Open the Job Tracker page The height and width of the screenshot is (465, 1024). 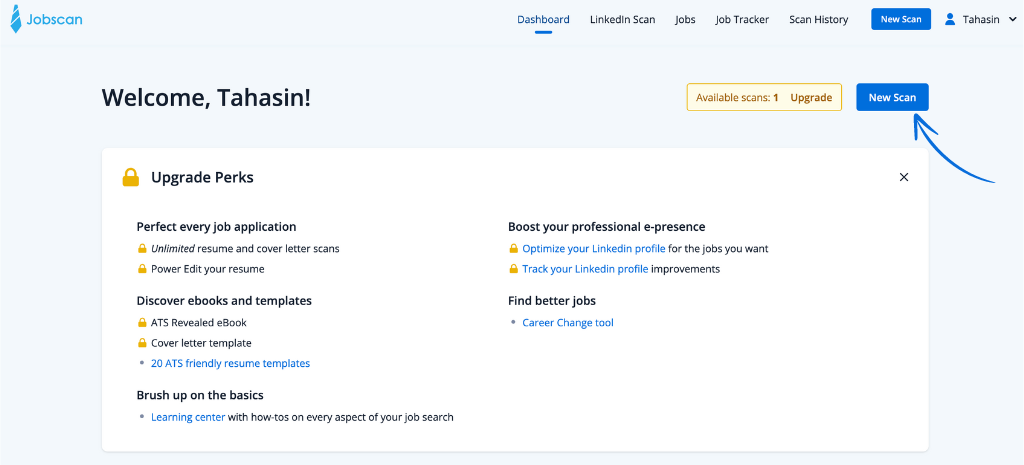pos(742,20)
